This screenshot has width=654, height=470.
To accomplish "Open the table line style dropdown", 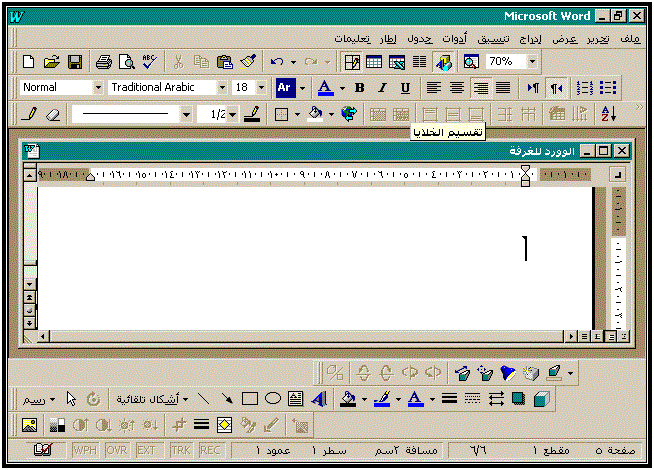I will [x=186, y=114].
